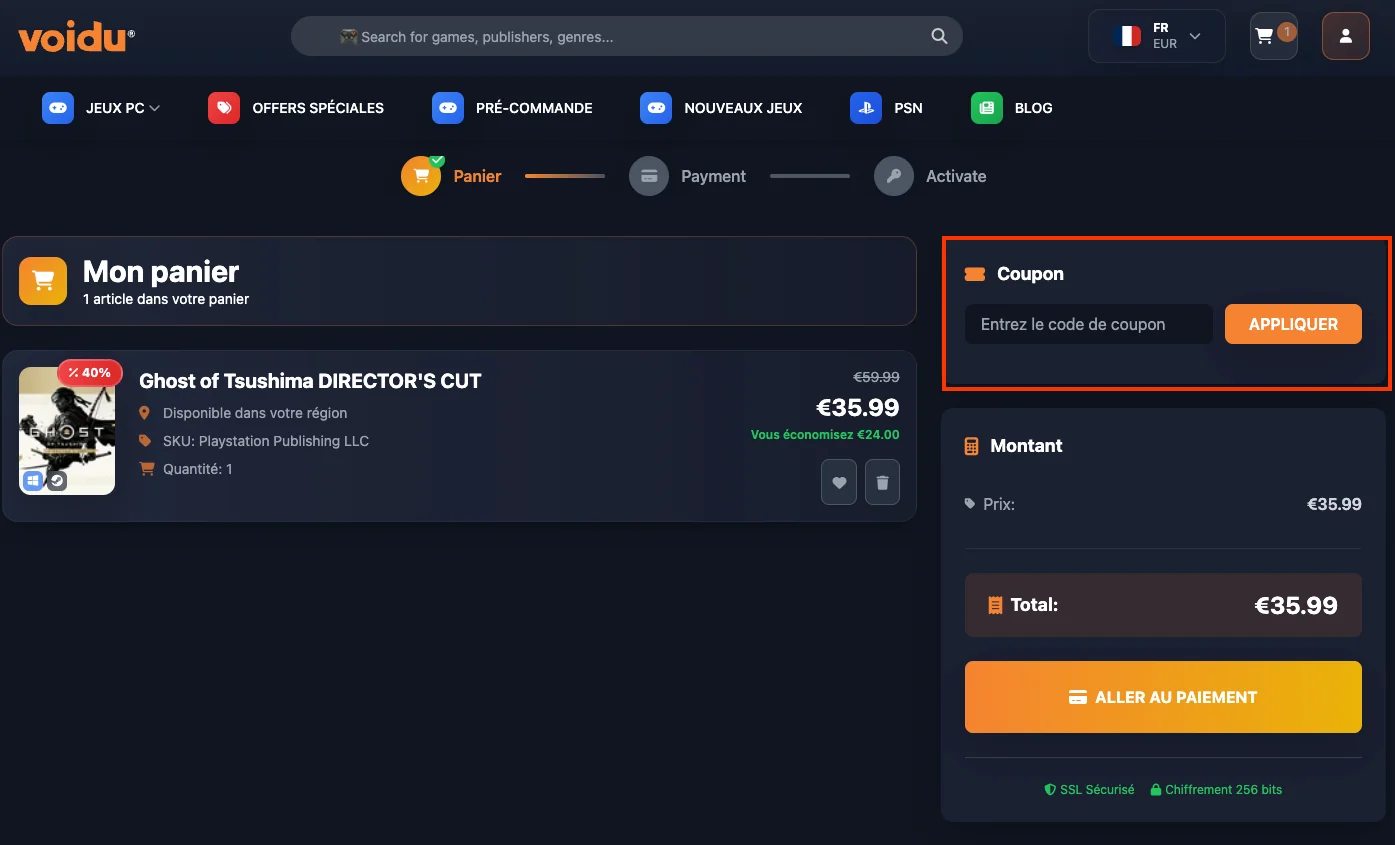Click the user account icon
1395x845 pixels.
1345,35
